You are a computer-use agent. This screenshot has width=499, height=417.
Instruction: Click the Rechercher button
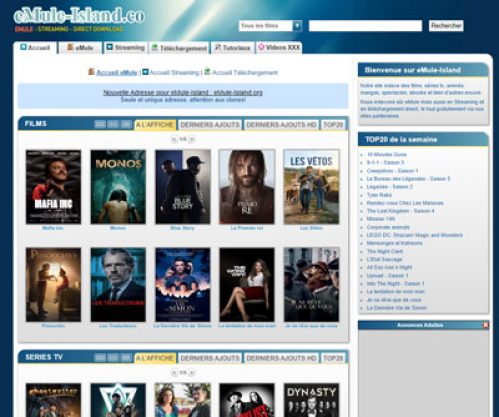446,26
